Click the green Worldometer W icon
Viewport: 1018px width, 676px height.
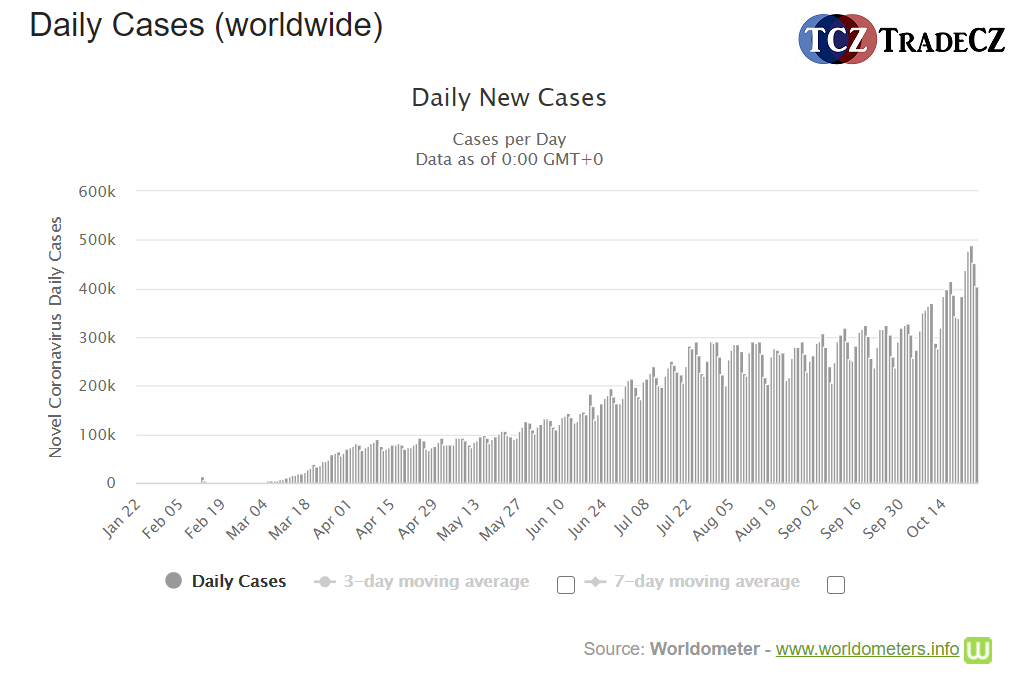click(977, 649)
